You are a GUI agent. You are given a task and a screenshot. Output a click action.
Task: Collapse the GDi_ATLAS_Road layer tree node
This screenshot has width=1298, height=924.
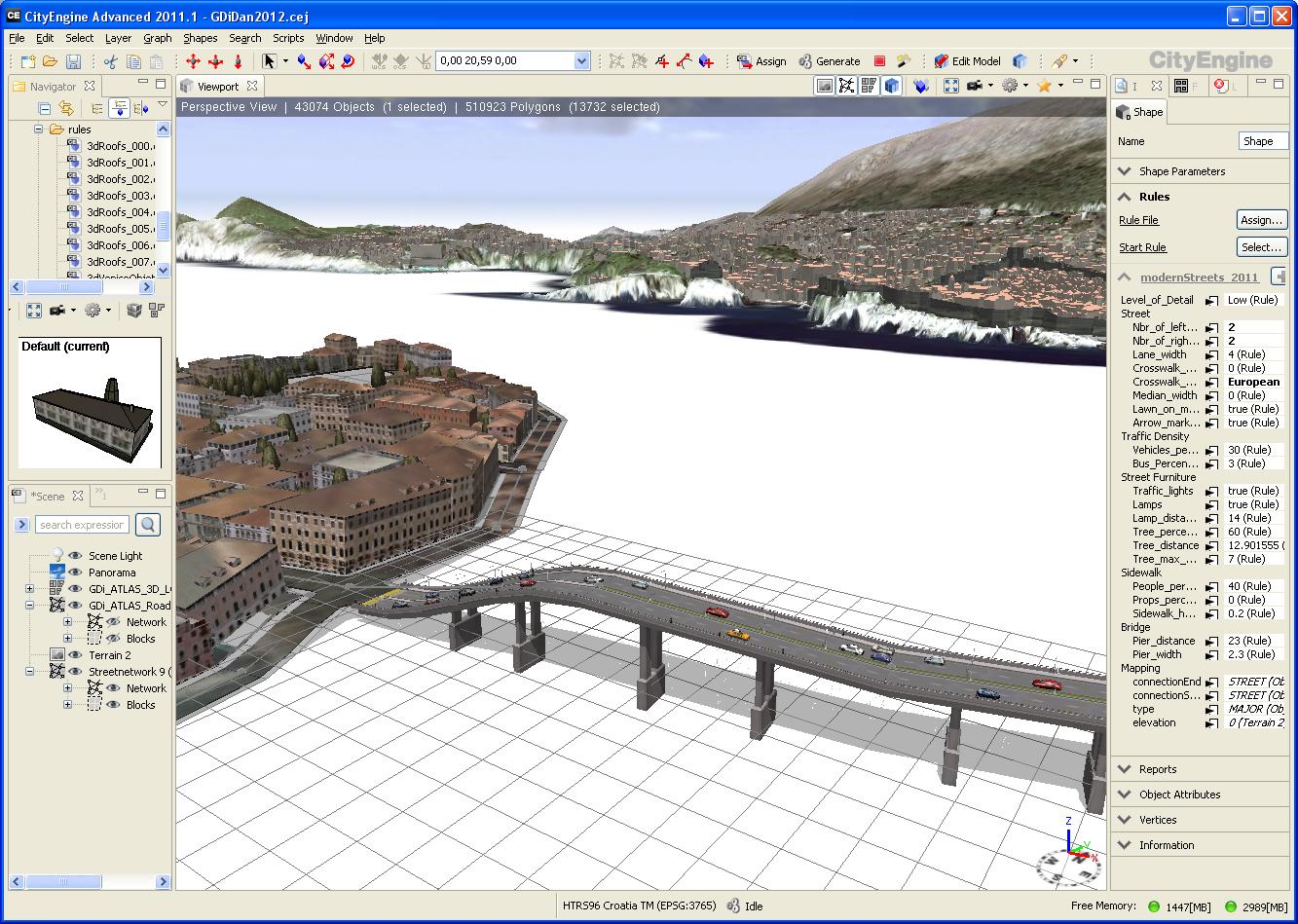(29, 606)
